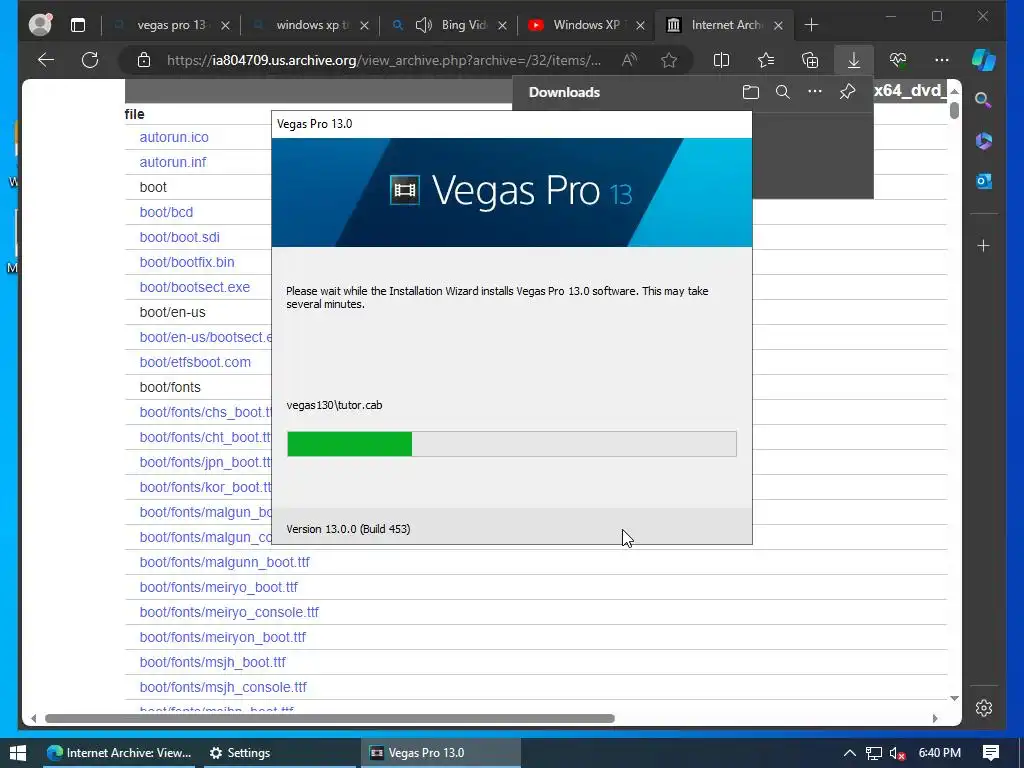Click the Version 13.0.0 (Build 453) text
The image size is (1024, 768).
point(348,529)
